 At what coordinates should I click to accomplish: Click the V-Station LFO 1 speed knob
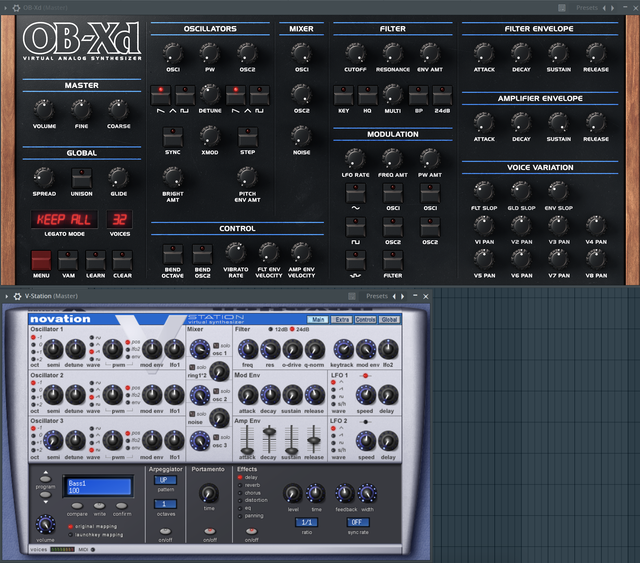366,395
